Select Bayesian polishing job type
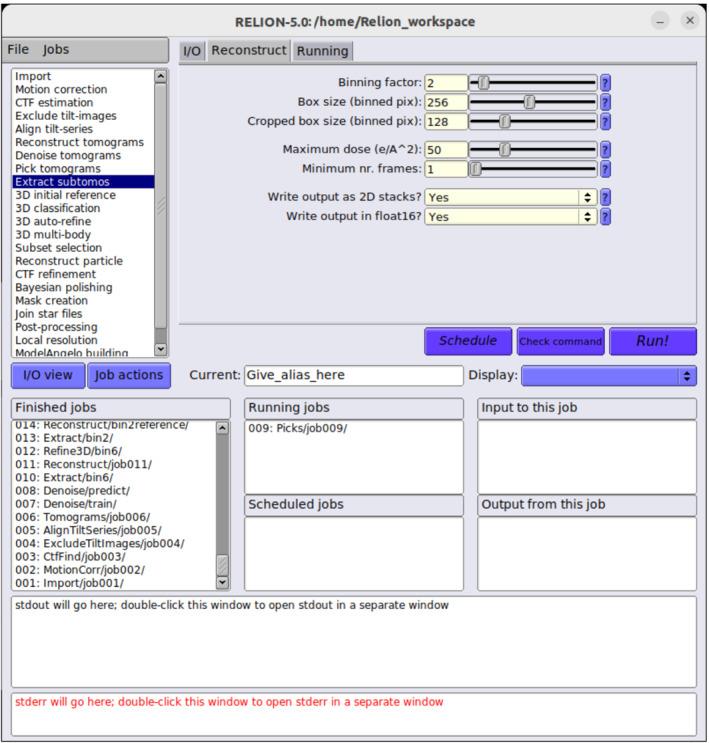The width and height of the screenshot is (709, 743). 83,288
